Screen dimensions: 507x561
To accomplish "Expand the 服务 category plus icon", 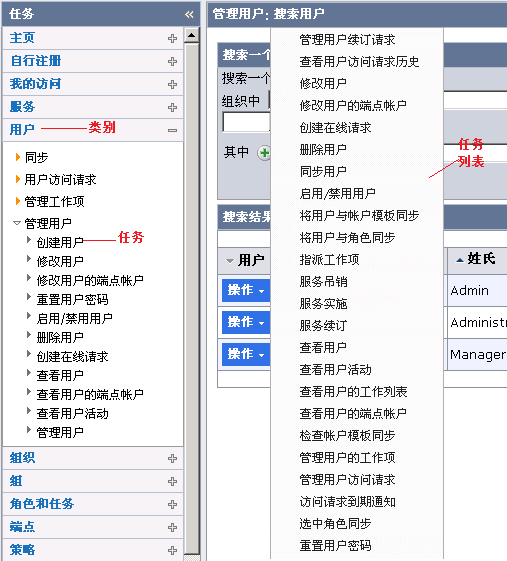I will tap(172, 107).
